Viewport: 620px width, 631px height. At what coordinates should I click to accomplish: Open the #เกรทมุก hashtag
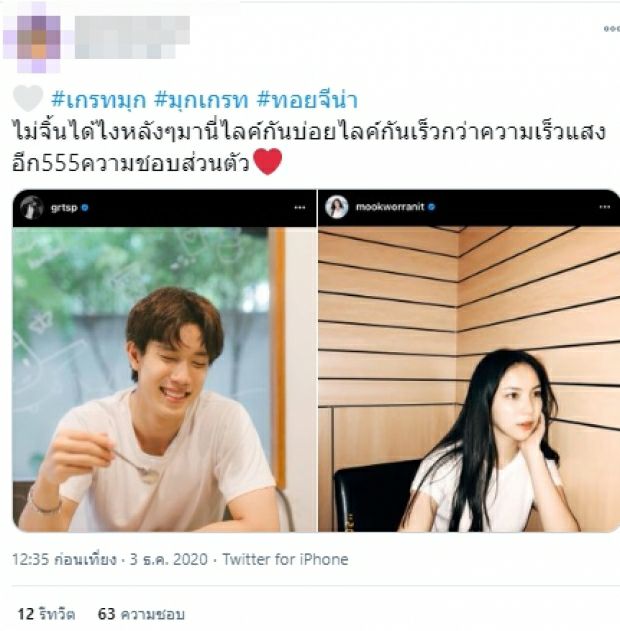coord(99,100)
